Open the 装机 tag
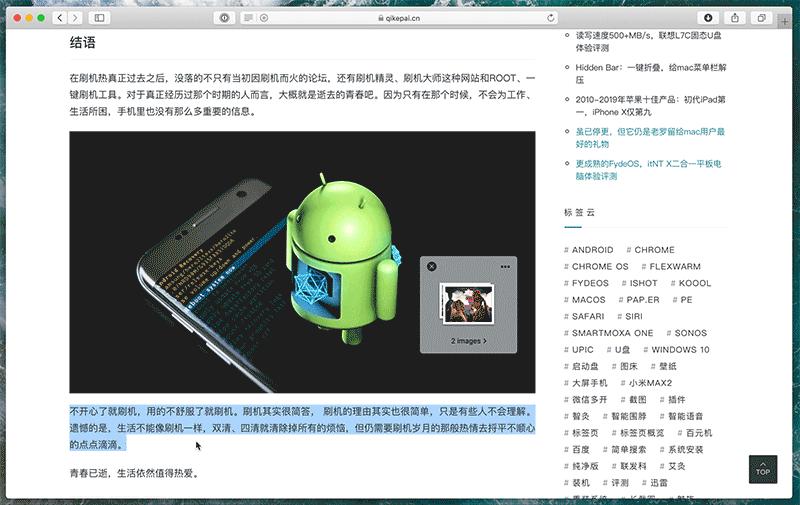800x505 pixels. pyautogui.click(x=577, y=483)
